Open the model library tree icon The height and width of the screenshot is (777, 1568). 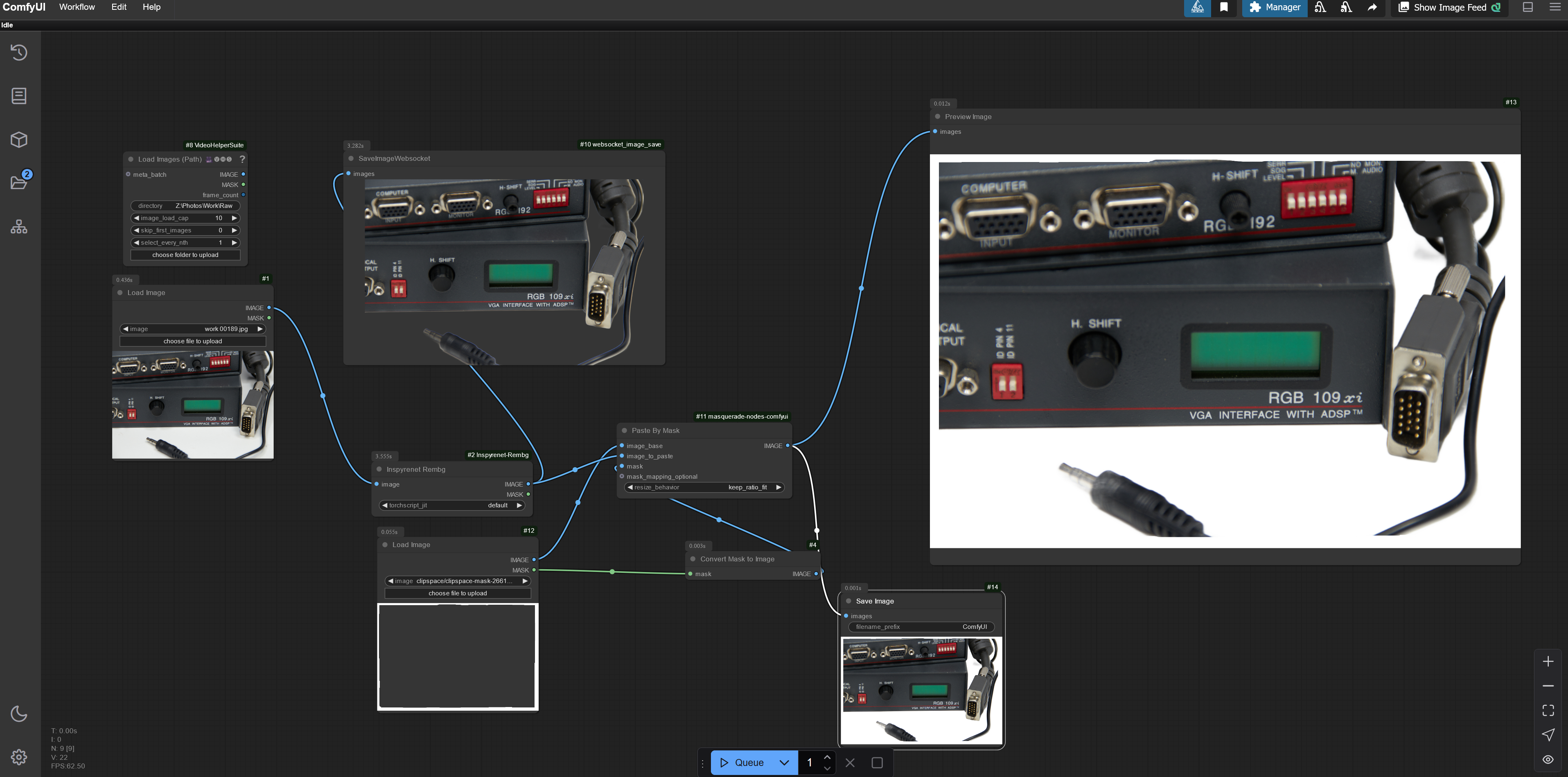(19, 227)
